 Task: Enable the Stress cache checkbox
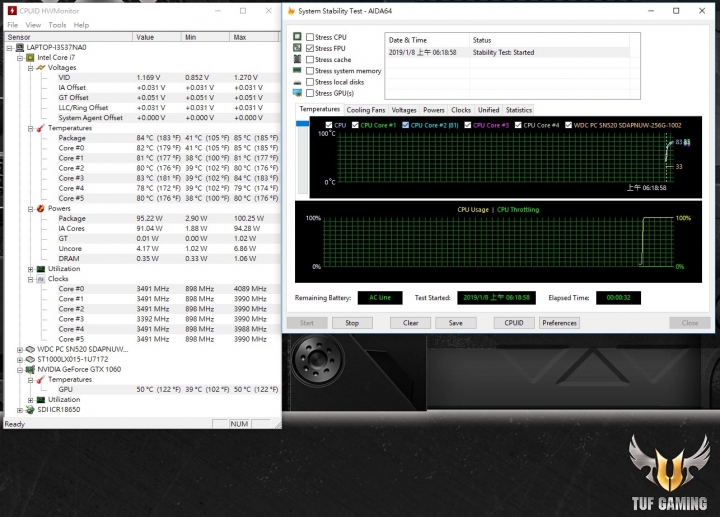coord(310,60)
